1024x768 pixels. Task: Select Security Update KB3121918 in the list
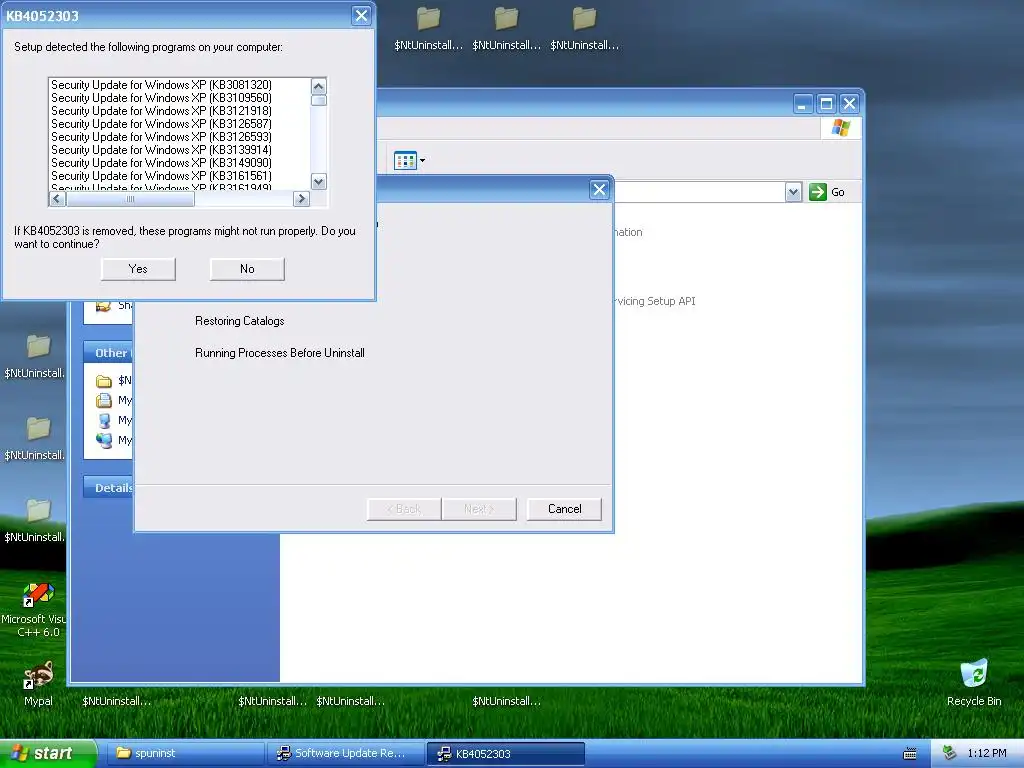click(x=161, y=111)
